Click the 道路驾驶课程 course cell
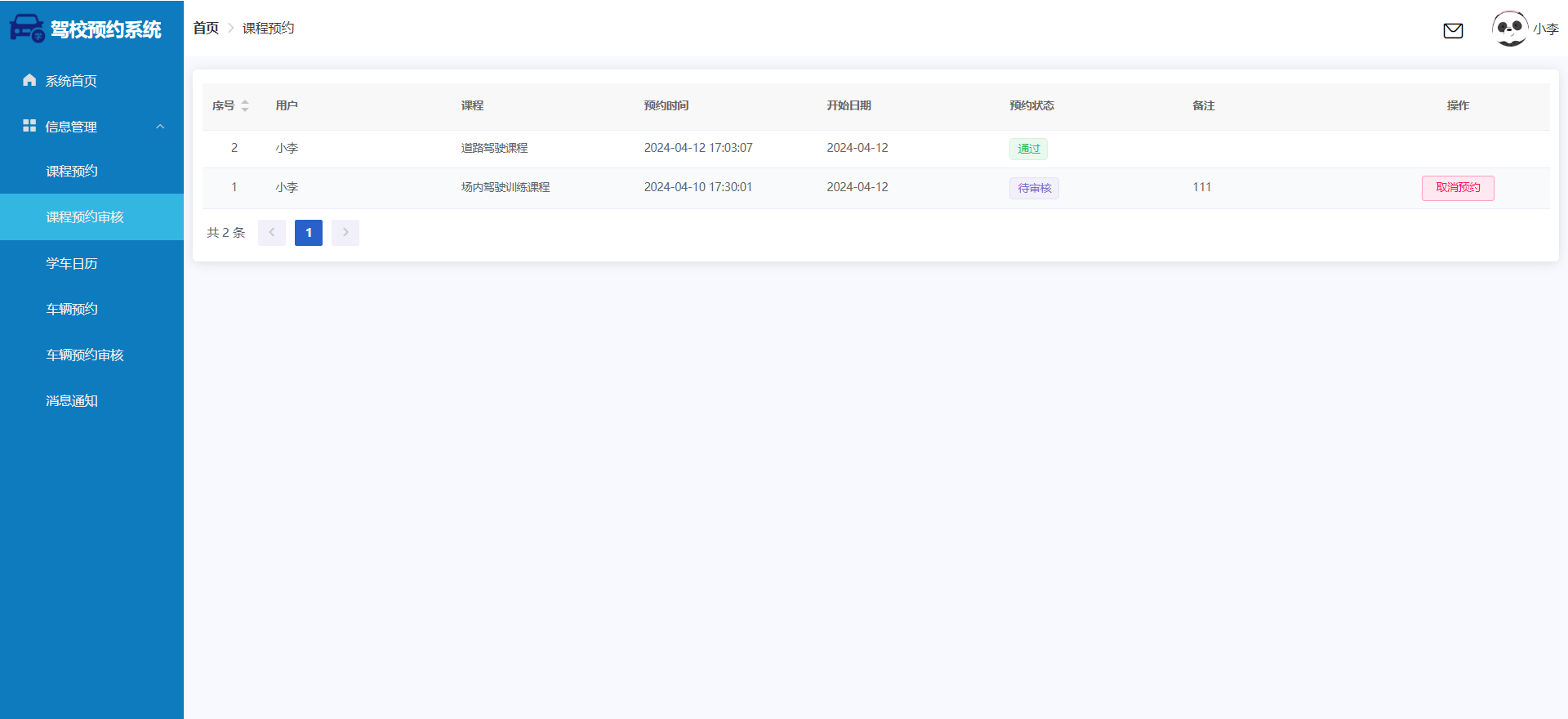The height and width of the screenshot is (719, 1568). click(494, 148)
